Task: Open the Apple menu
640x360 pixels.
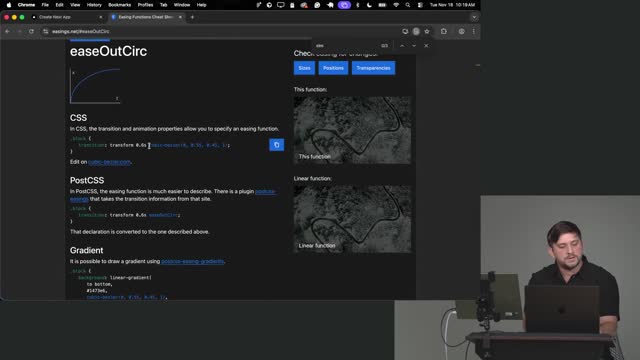Action: [9, 5]
